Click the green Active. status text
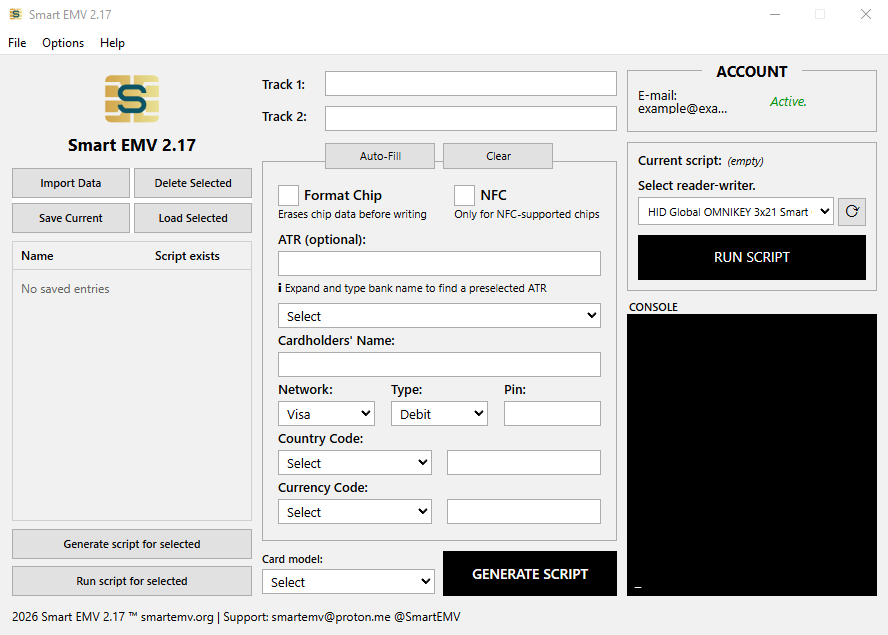The height and width of the screenshot is (635, 888). [x=788, y=102]
